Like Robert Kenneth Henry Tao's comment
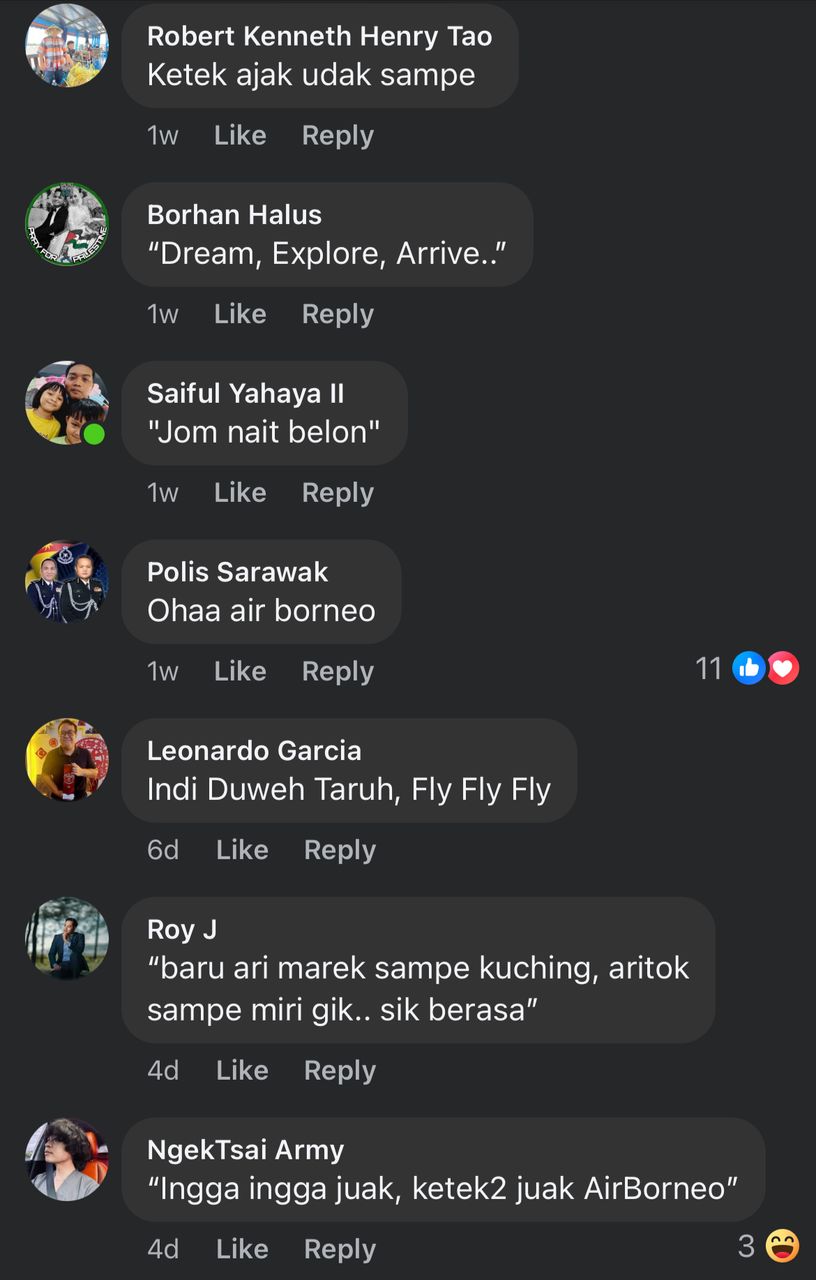The height and width of the screenshot is (1280, 816). point(240,136)
